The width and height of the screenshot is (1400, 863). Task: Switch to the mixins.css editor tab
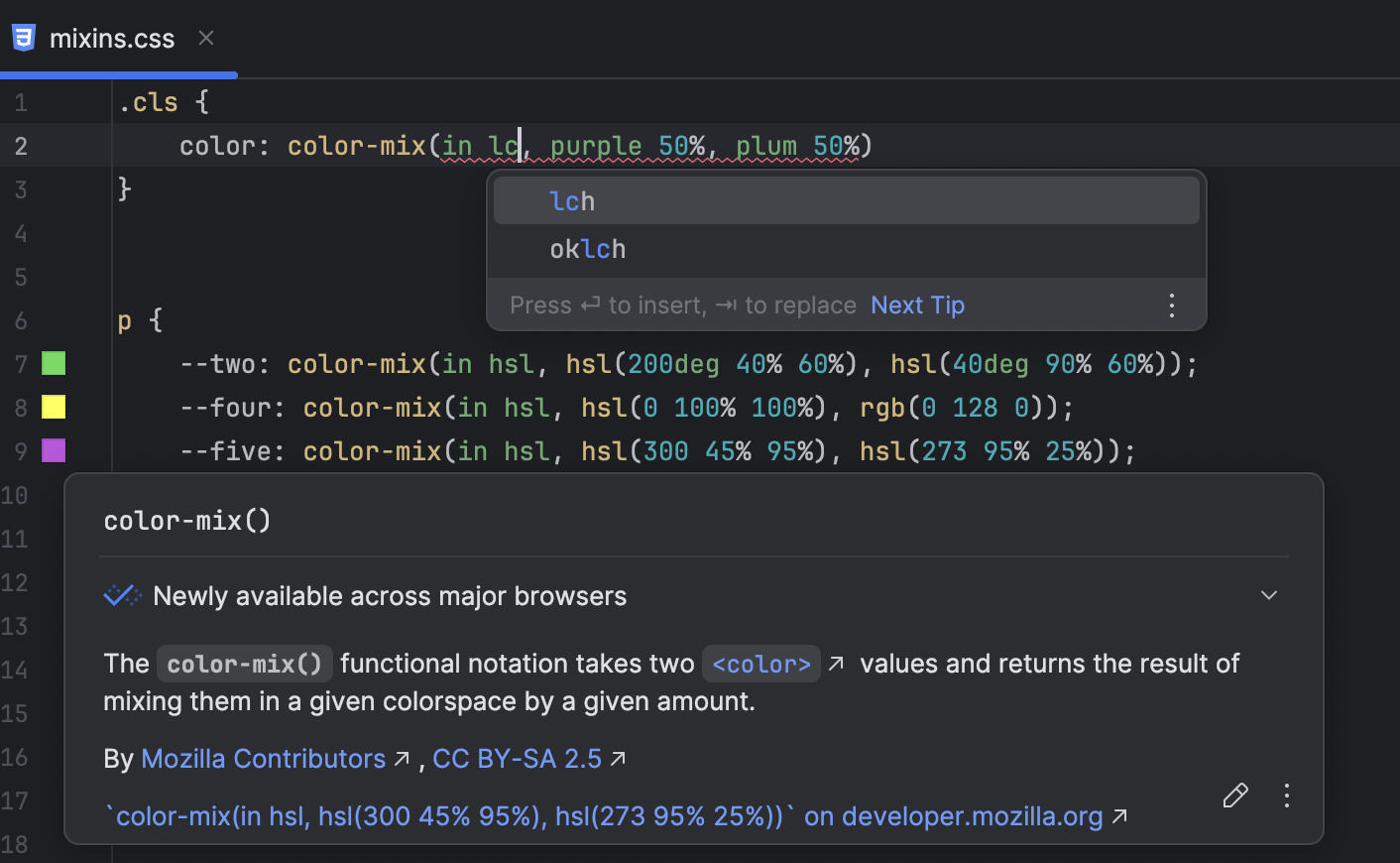112,38
